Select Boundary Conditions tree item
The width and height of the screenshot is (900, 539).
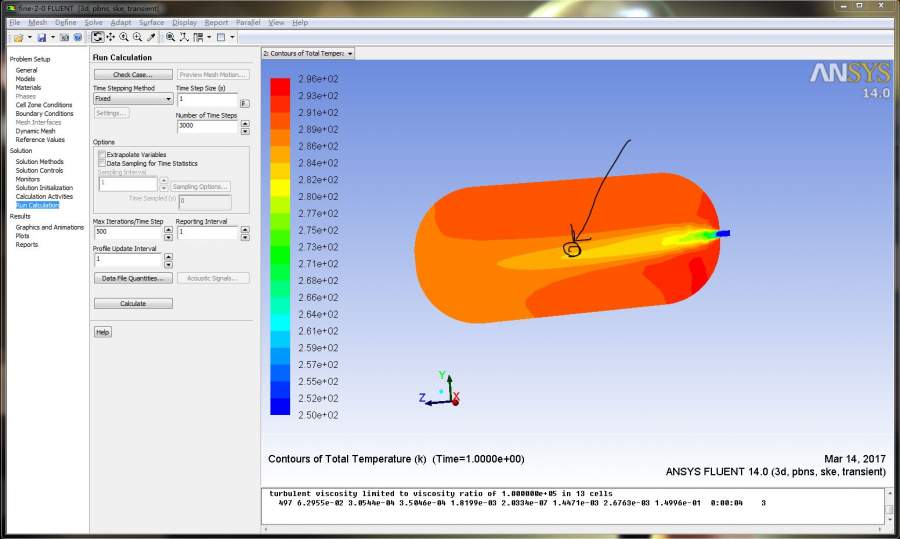click(x=44, y=114)
